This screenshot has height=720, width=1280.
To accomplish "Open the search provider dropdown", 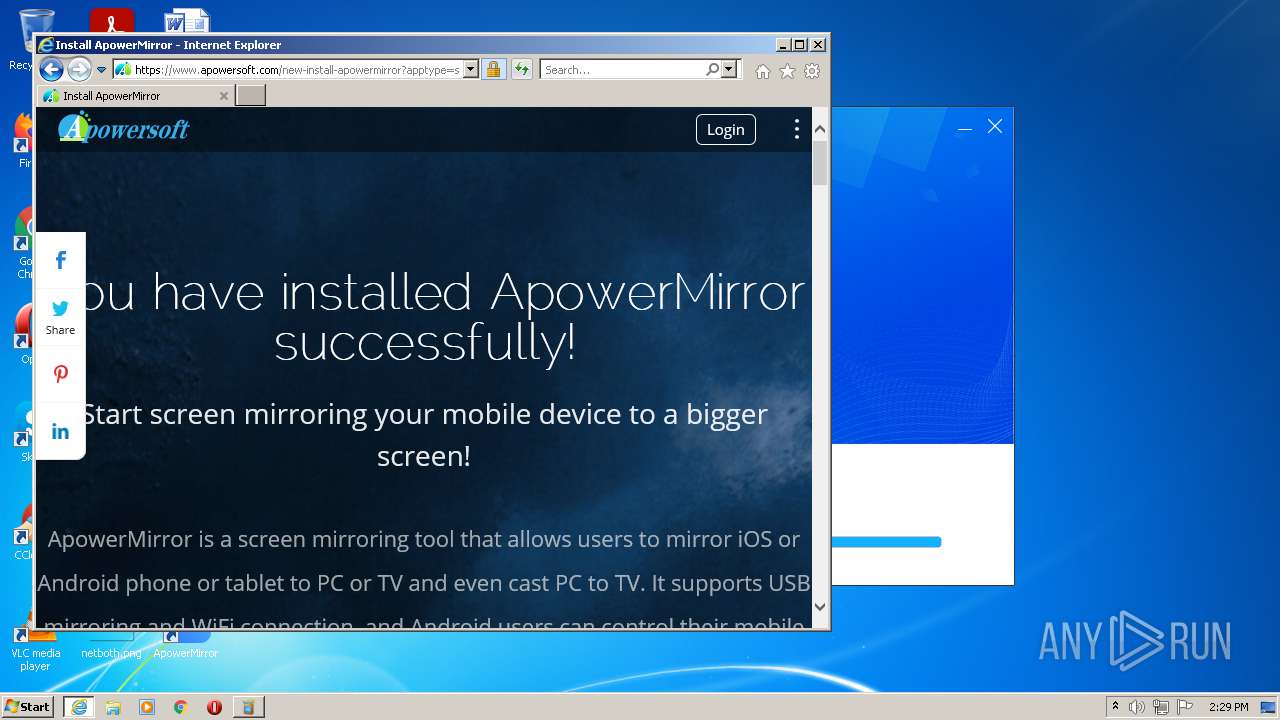I will [x=729, y=70].
